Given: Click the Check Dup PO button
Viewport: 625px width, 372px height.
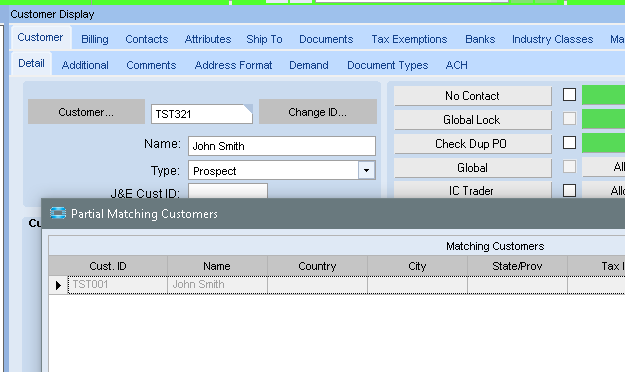Looking at the screenshot, I should 473,144.
